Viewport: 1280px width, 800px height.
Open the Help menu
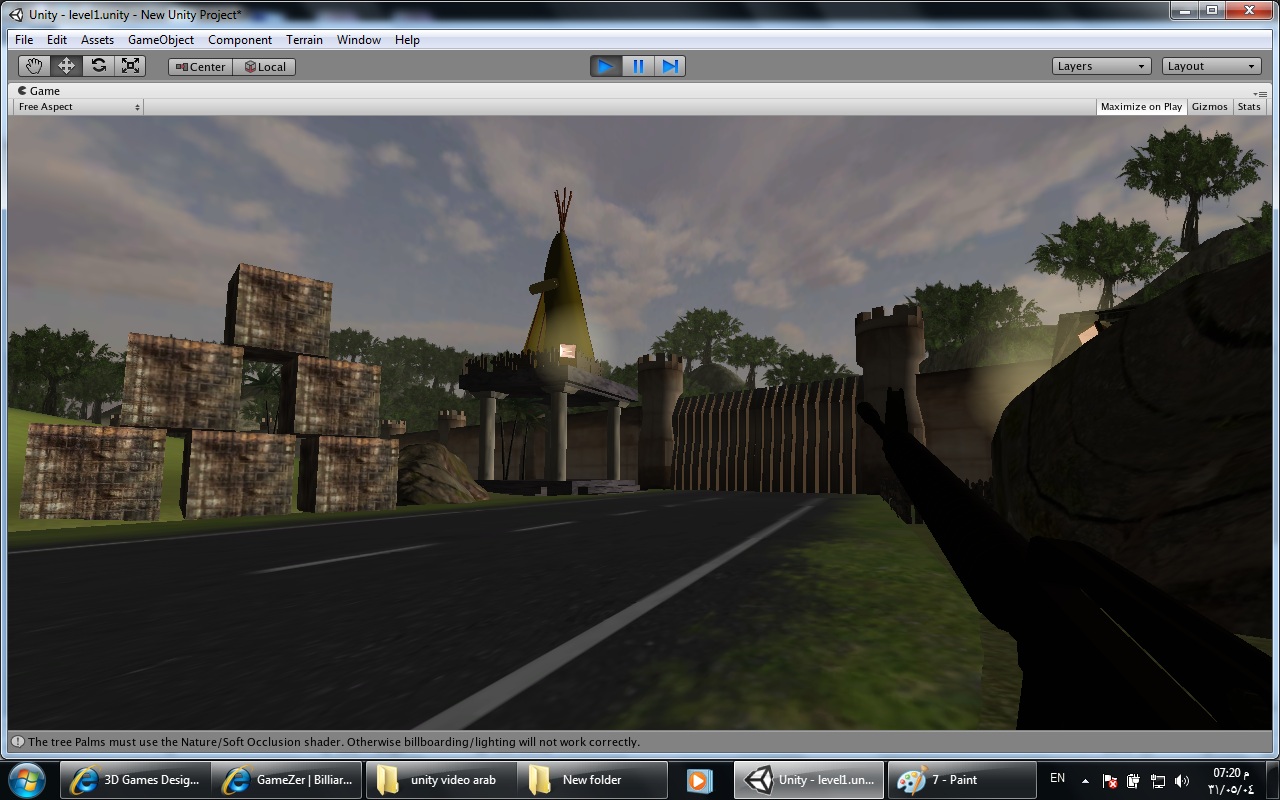point(407,40)
